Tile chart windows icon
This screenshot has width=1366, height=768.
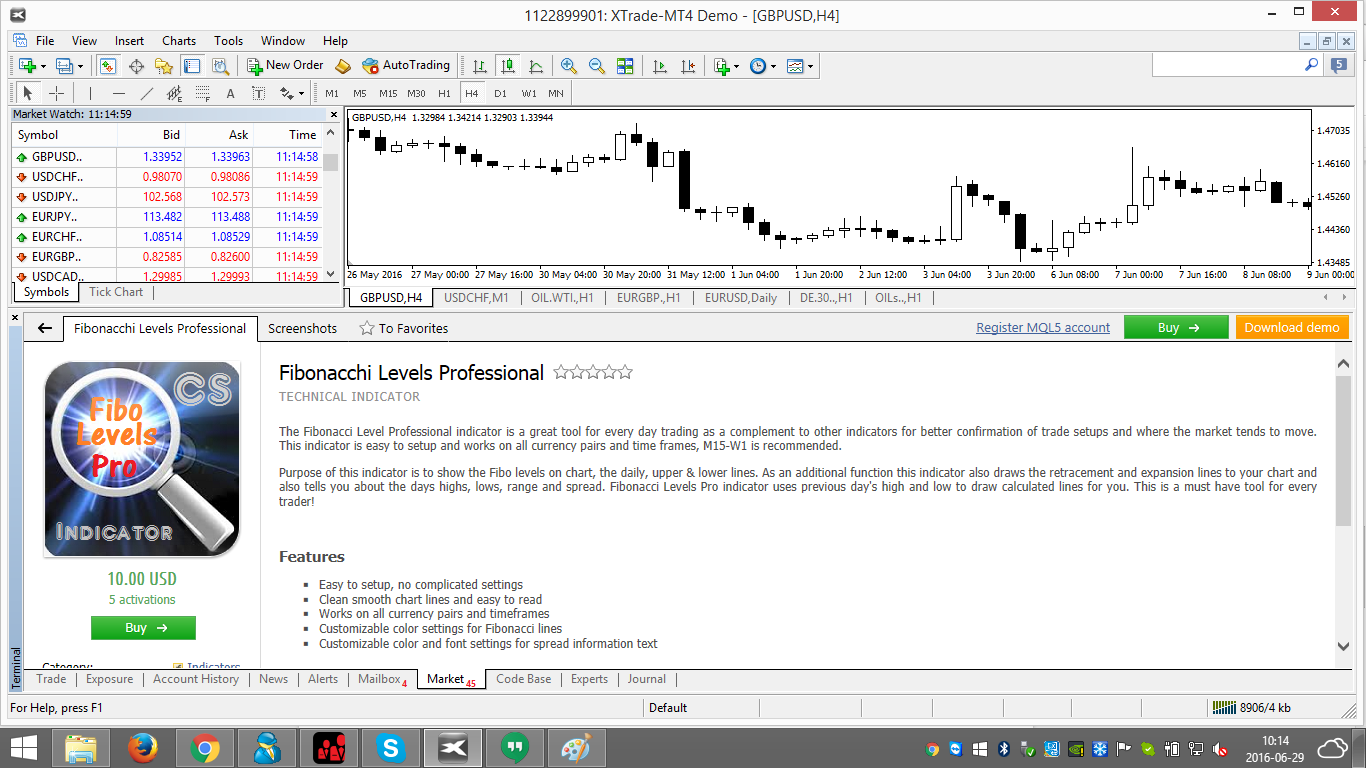[x=625, y=66]
